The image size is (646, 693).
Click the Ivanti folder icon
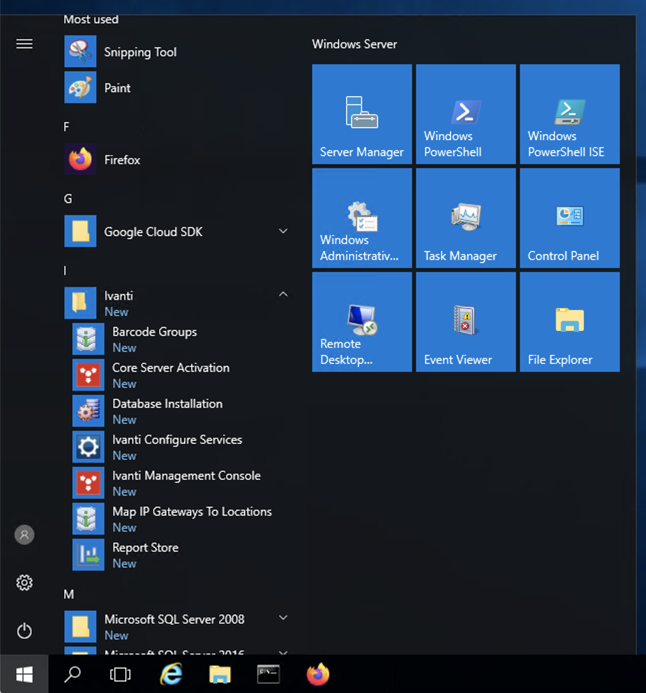point(80,303)
